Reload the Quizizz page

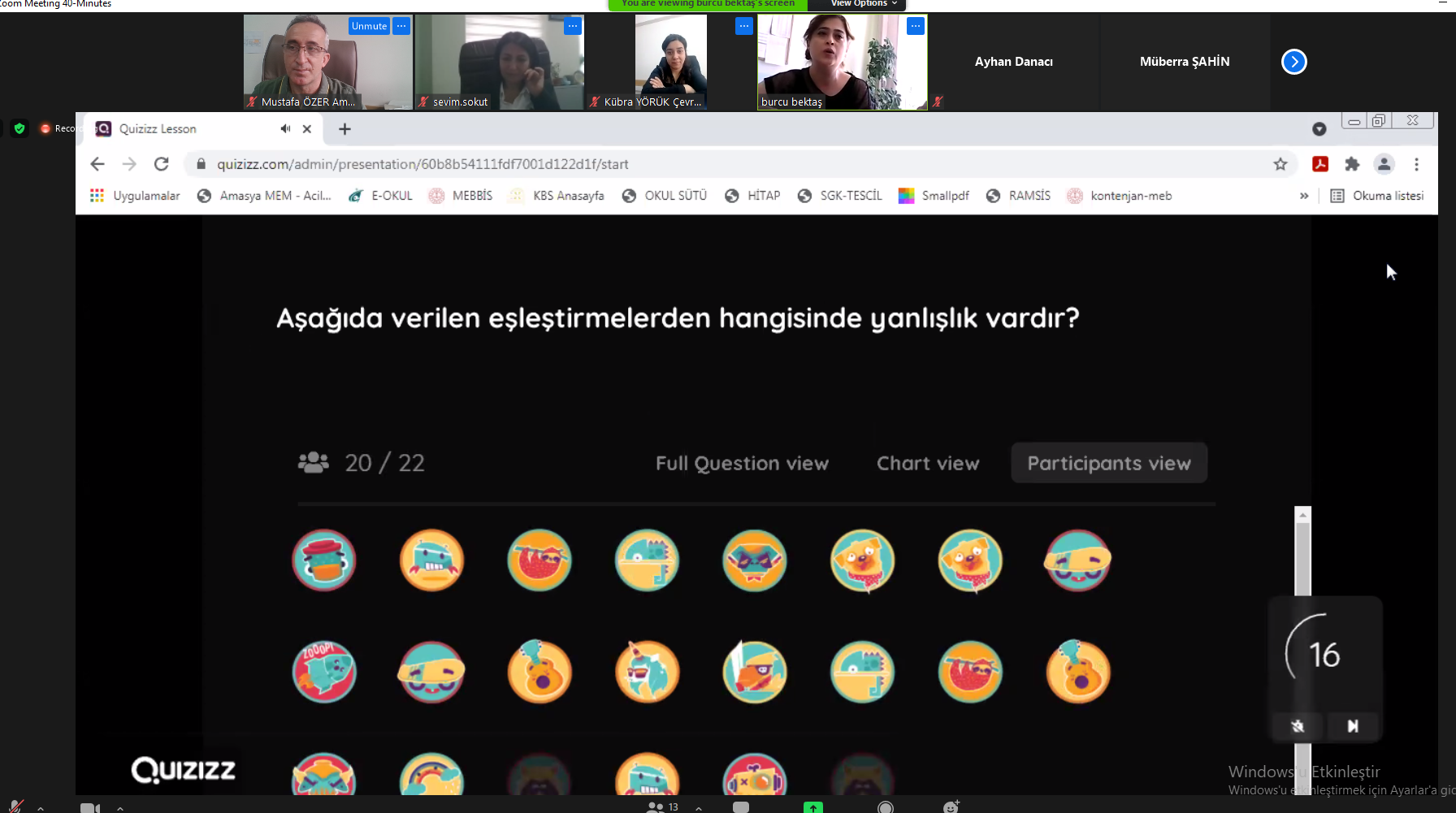pyautogui.click(x=162, y=164)
